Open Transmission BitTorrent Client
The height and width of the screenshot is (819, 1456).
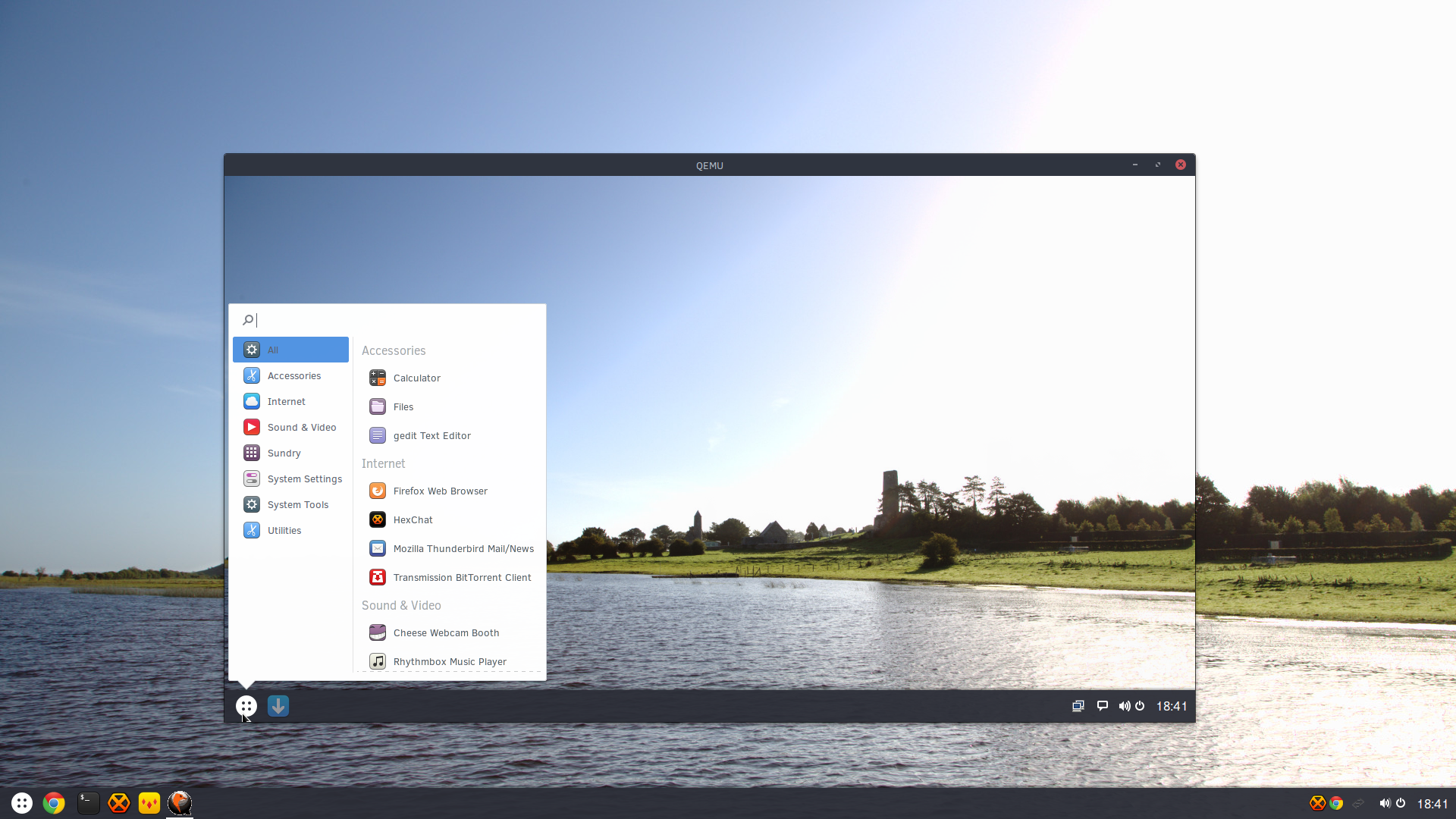[449, 577]
